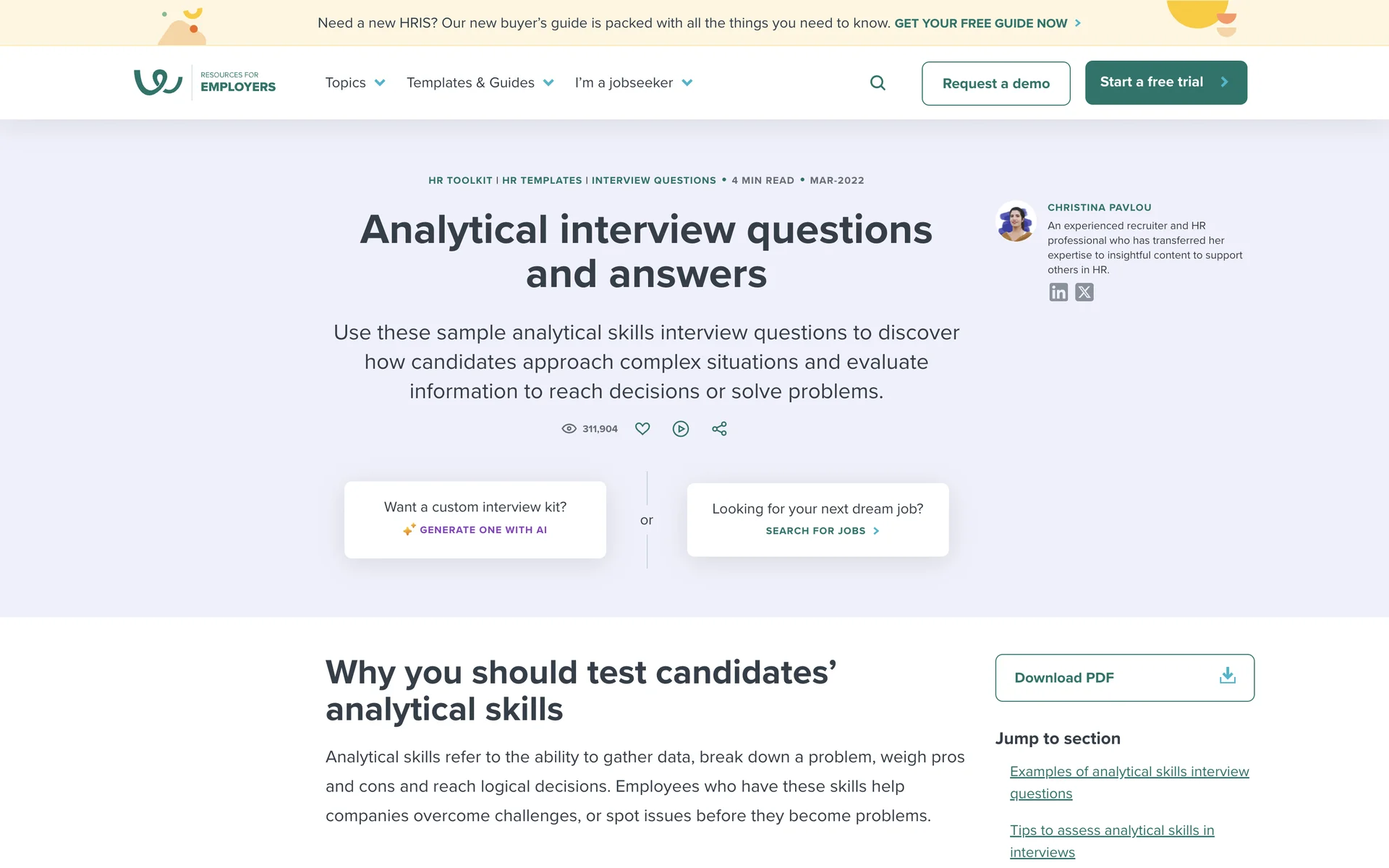Open HR Toolkit breadcrumb link

coord(460,181)
